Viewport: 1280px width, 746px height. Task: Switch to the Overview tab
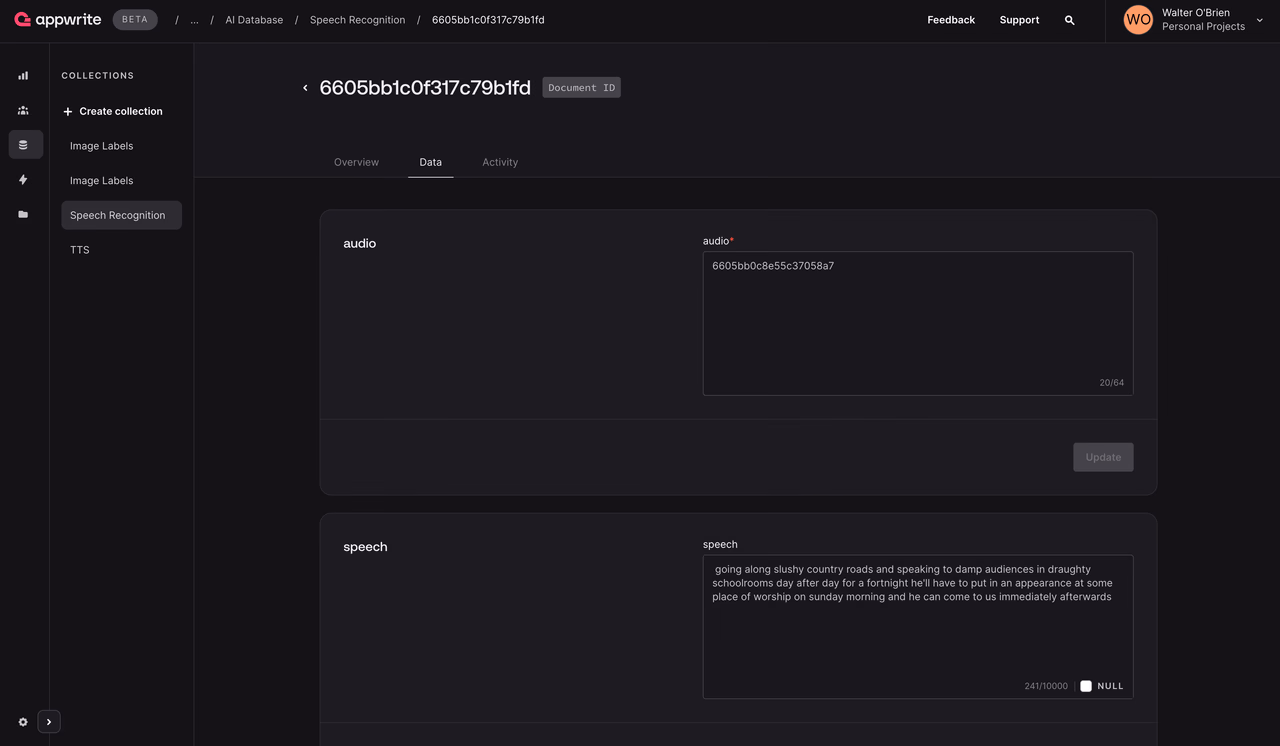[x=356, y=162]
